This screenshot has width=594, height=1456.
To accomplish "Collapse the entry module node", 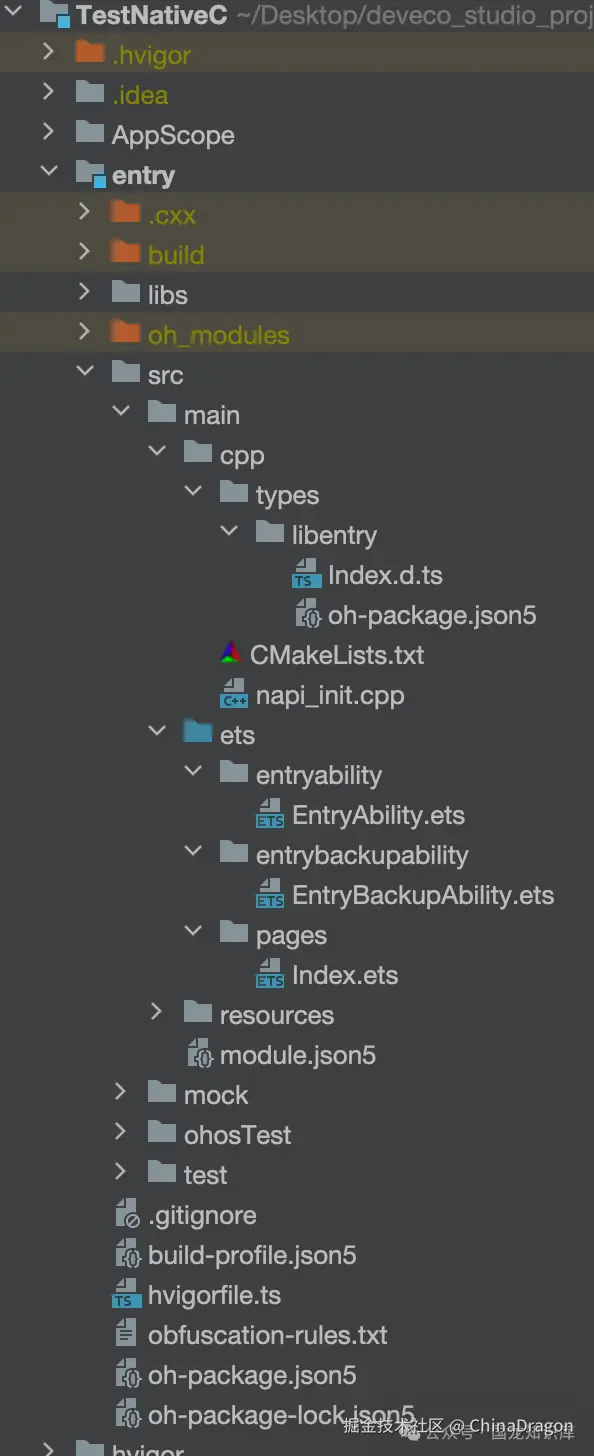I will [x=48, y=173].
